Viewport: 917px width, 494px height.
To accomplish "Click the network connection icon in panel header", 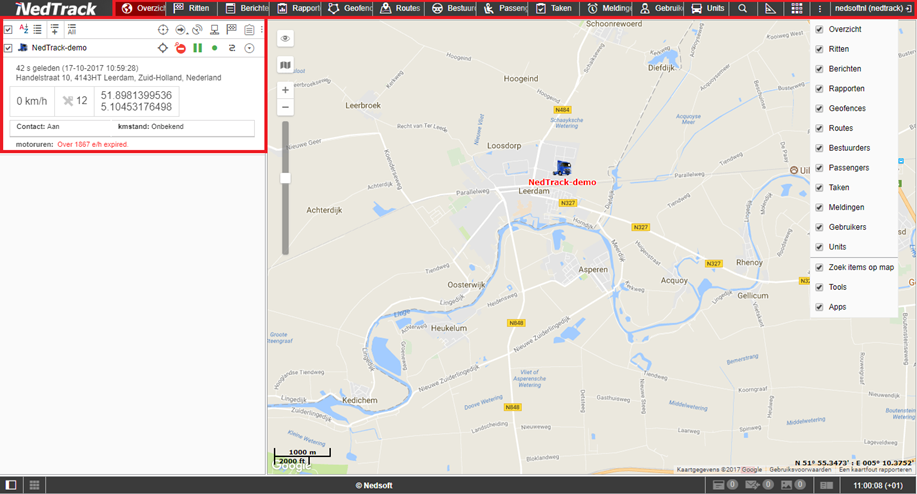I will point(215,30).
